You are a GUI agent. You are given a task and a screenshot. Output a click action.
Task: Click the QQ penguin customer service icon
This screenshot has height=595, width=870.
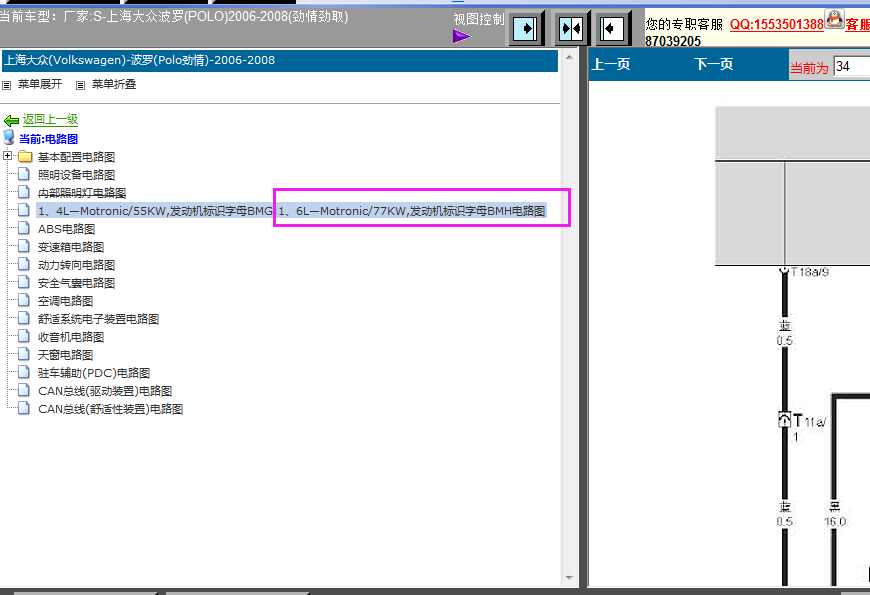[x=834, y=19]
